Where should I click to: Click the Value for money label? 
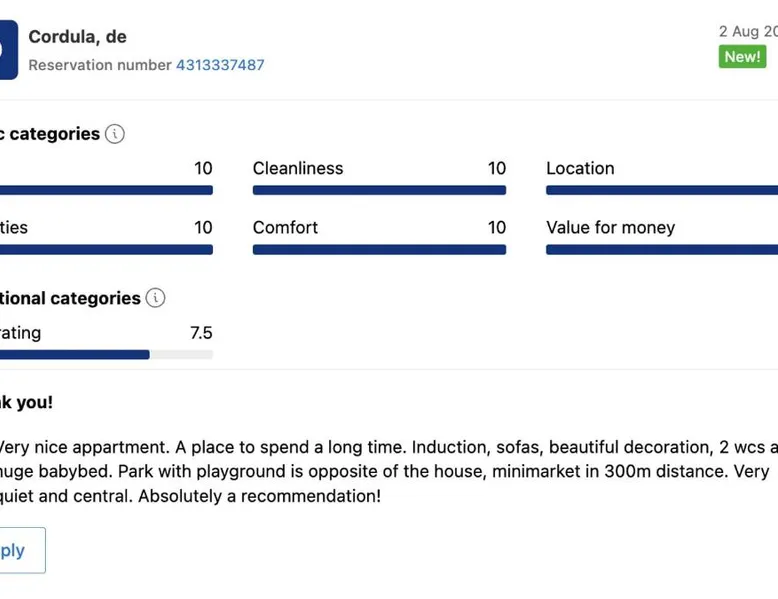tap(610, 227)
